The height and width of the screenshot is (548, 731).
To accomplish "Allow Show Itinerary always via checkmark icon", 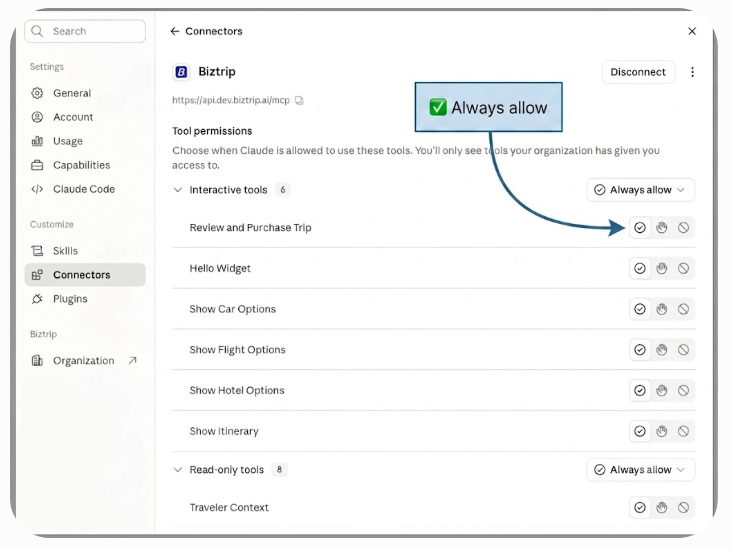I will point(640,431).
